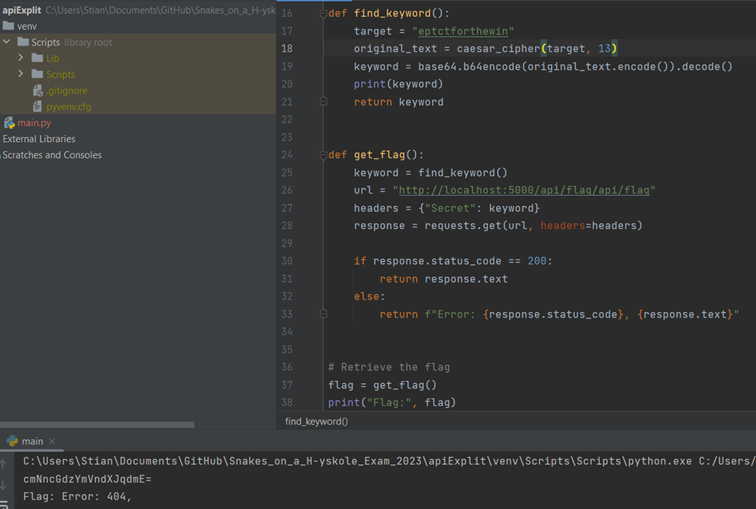Click the venv folder icon
The height and width of the screenshot is (509, 756).
(x=8, y=26)
